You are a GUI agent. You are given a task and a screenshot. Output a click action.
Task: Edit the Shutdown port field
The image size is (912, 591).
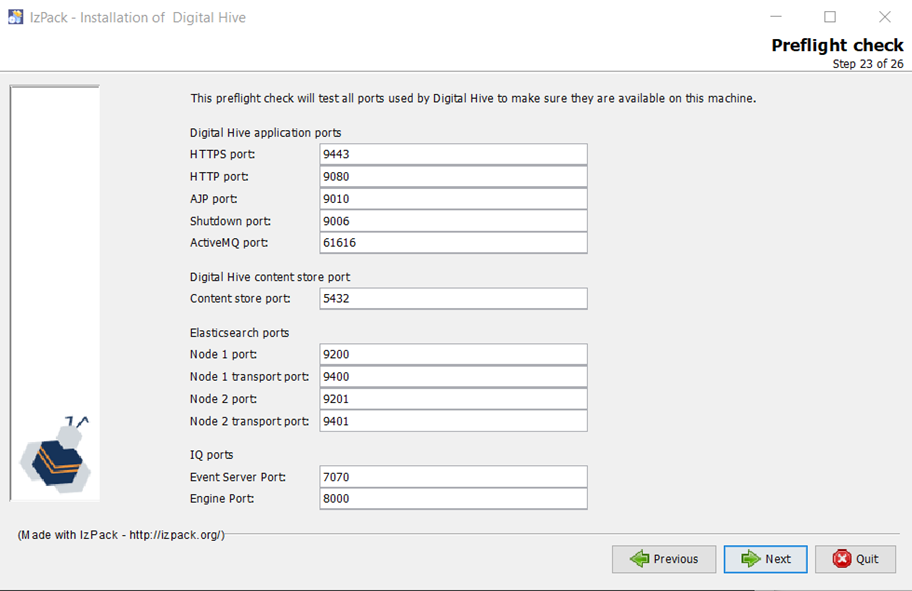click(454, 221)
